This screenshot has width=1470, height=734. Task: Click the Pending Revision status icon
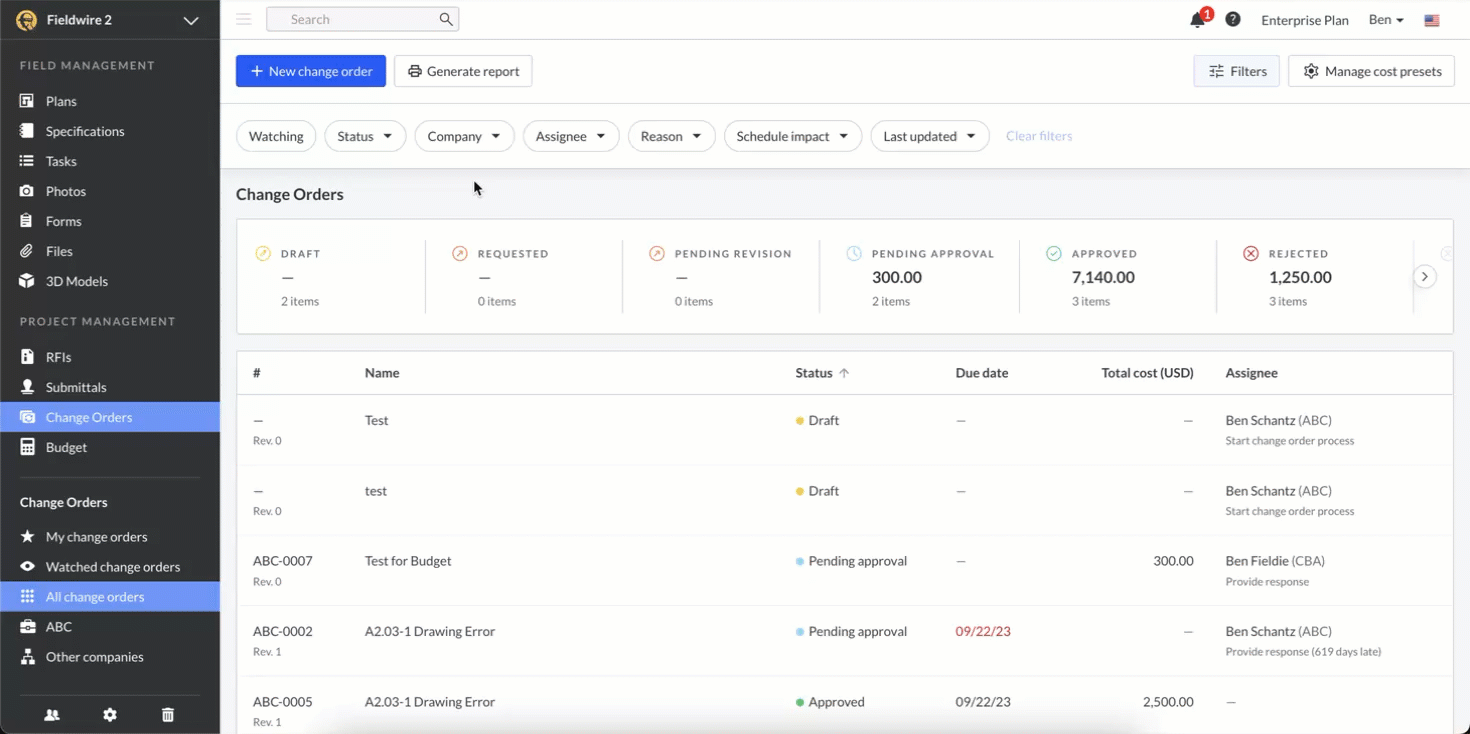click(x=657, y=253)
